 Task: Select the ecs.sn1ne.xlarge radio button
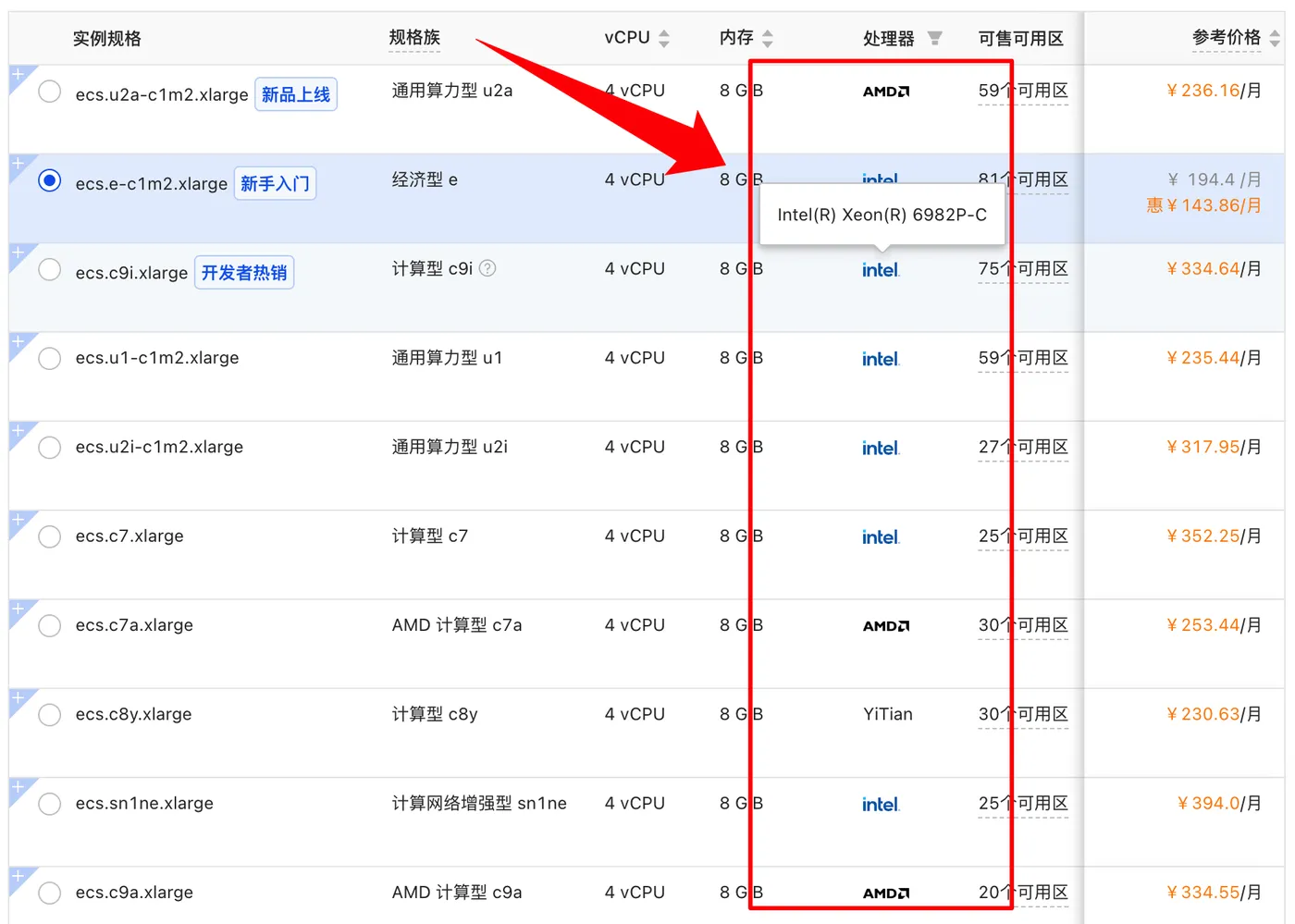tap(50, 805)
